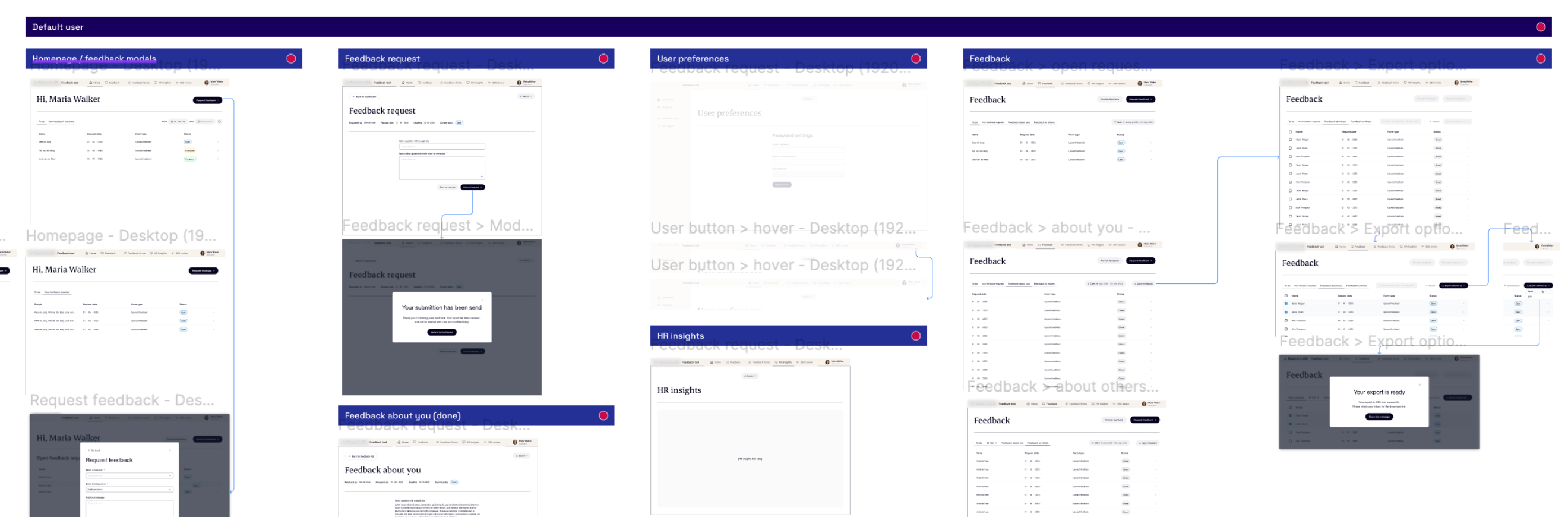Click the 'Default user' section title
The image size is (1568, 517).
58,27
